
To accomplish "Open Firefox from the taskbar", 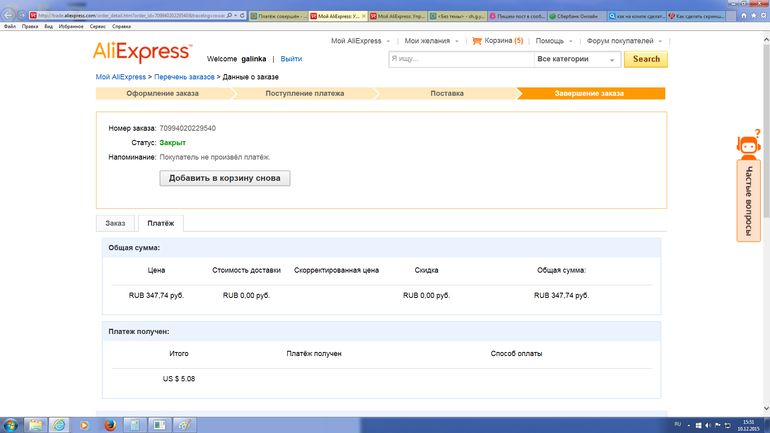I will coord(110,424).
